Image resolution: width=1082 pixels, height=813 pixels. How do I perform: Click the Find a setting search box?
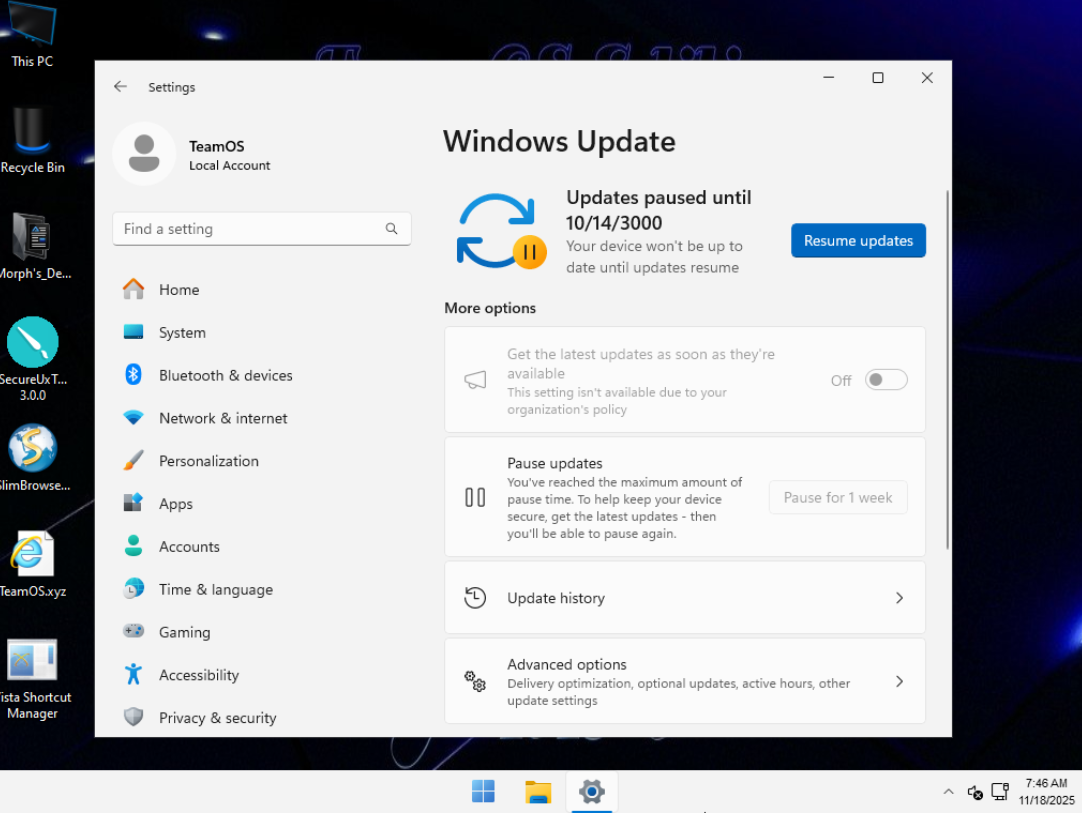pyautogui.click(x=250, y=229)
